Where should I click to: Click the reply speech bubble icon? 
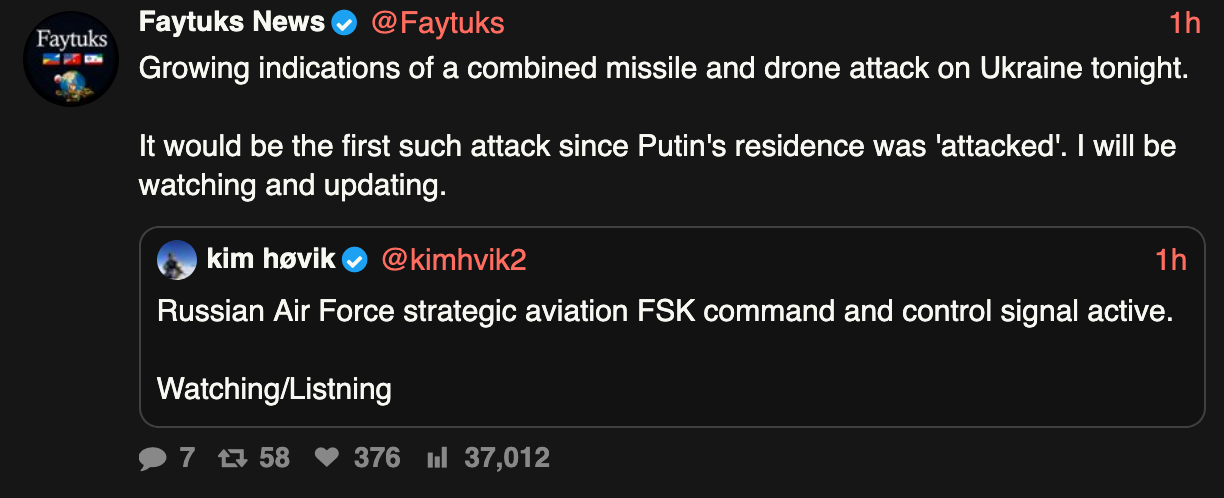[x=153, y=458]
